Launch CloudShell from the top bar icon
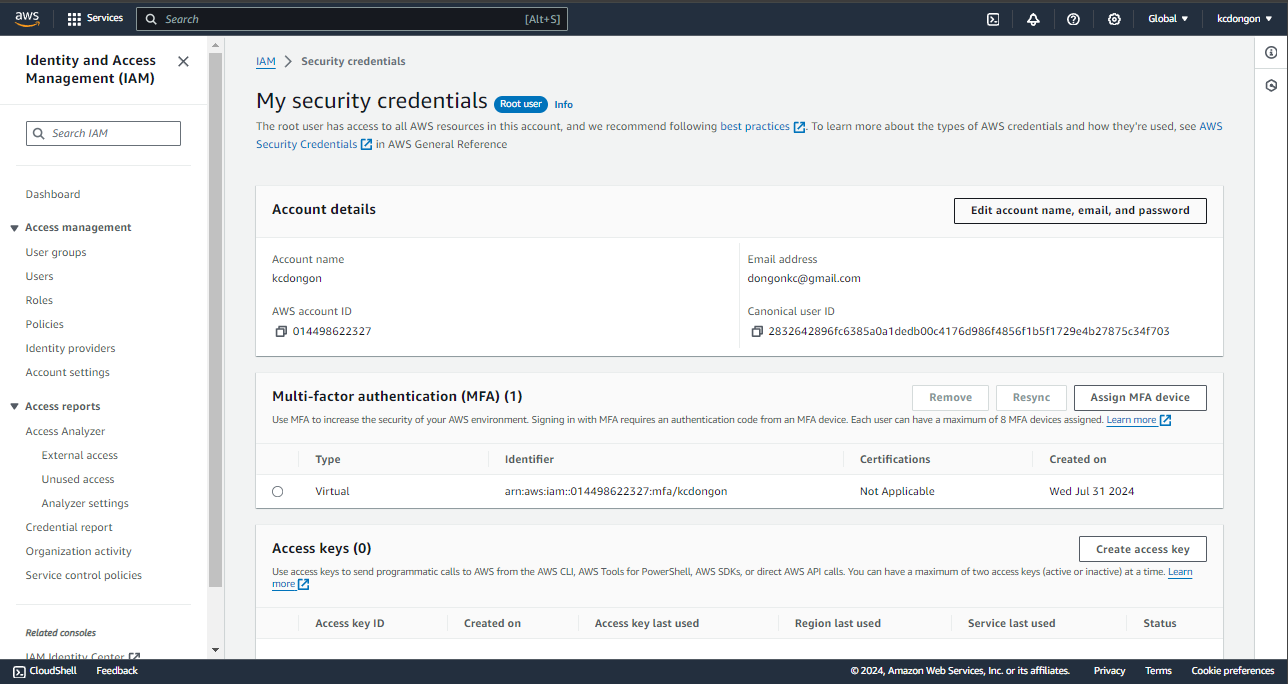The height and width of the screenshot is (684, 1288). coord(993,19)
